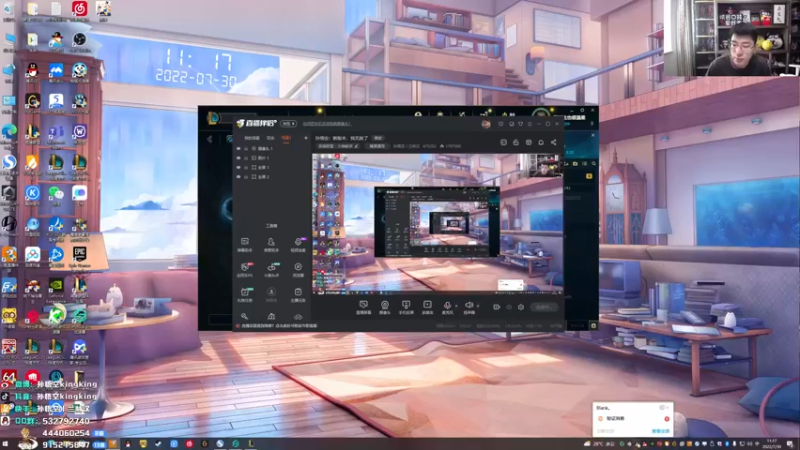Image resolution: width=800 pixels, height=450 pixels.
Task: Open the compass browser tool in toolbox
Action: coord(298,269)
